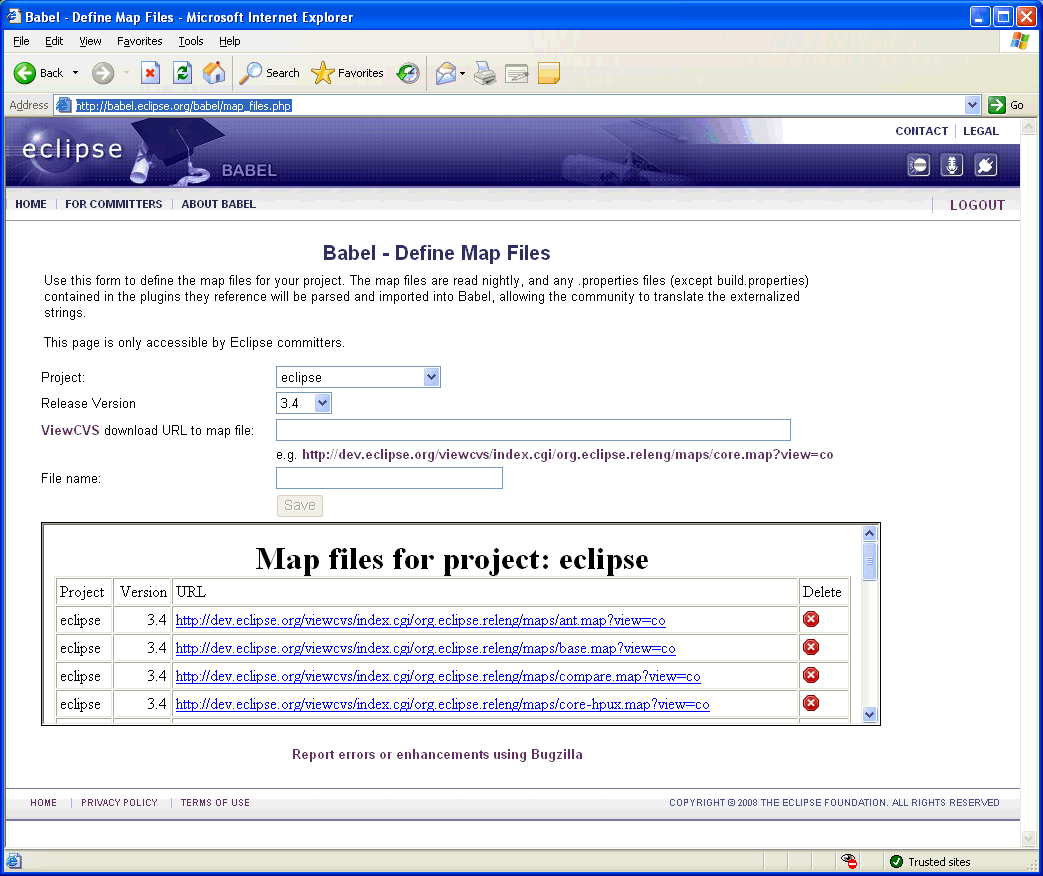This screenshot has height=876, width=1043.
Task: Click the first Babel header icon (globe)
Action: click(919, 165)
